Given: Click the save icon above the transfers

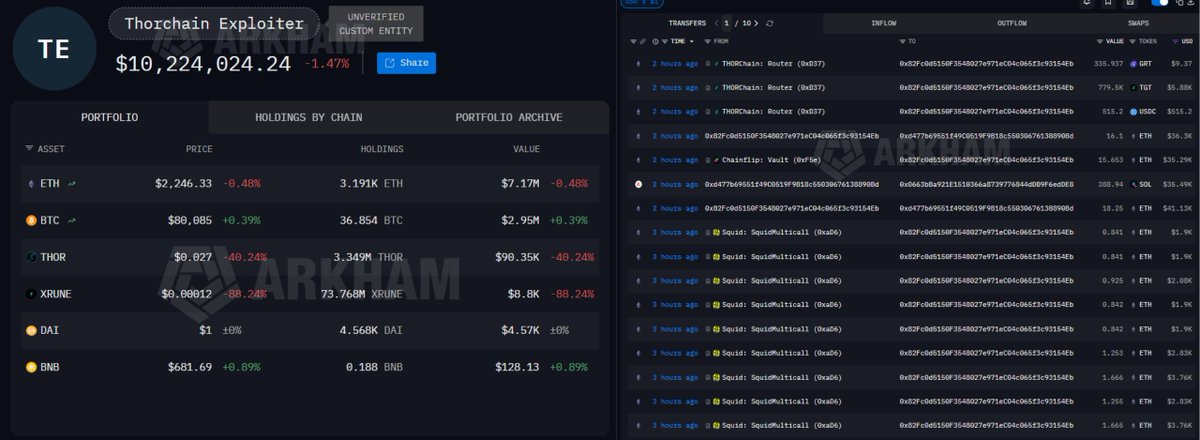Looking at the screenshot, I should 1129,3.
